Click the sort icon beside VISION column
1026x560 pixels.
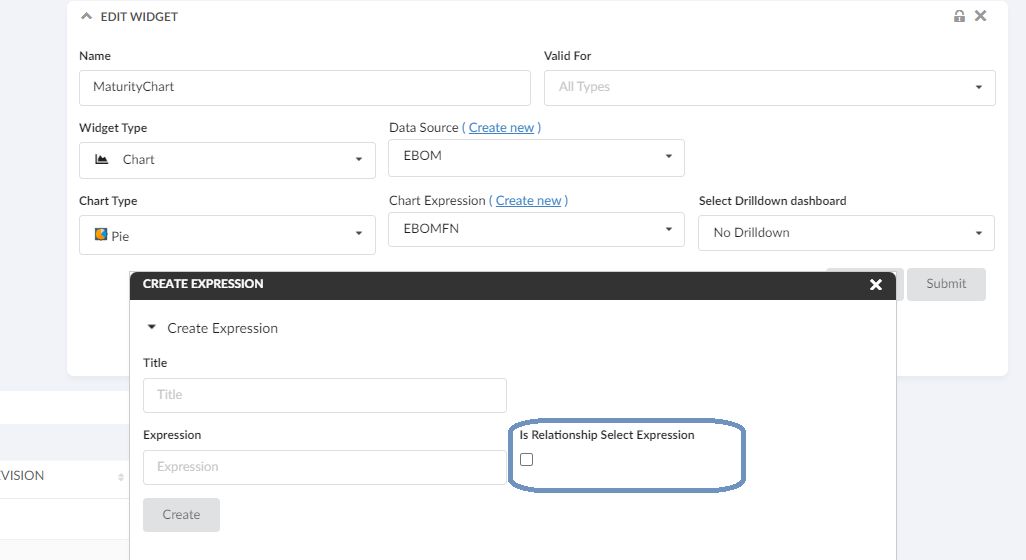click(x=121, y=477)
